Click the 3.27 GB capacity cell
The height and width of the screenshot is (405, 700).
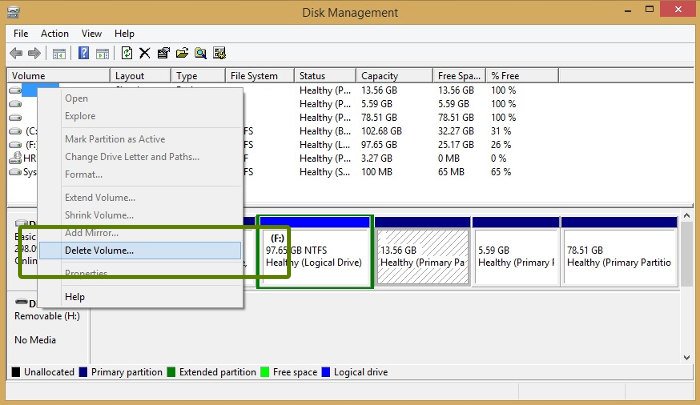(377, 159)
